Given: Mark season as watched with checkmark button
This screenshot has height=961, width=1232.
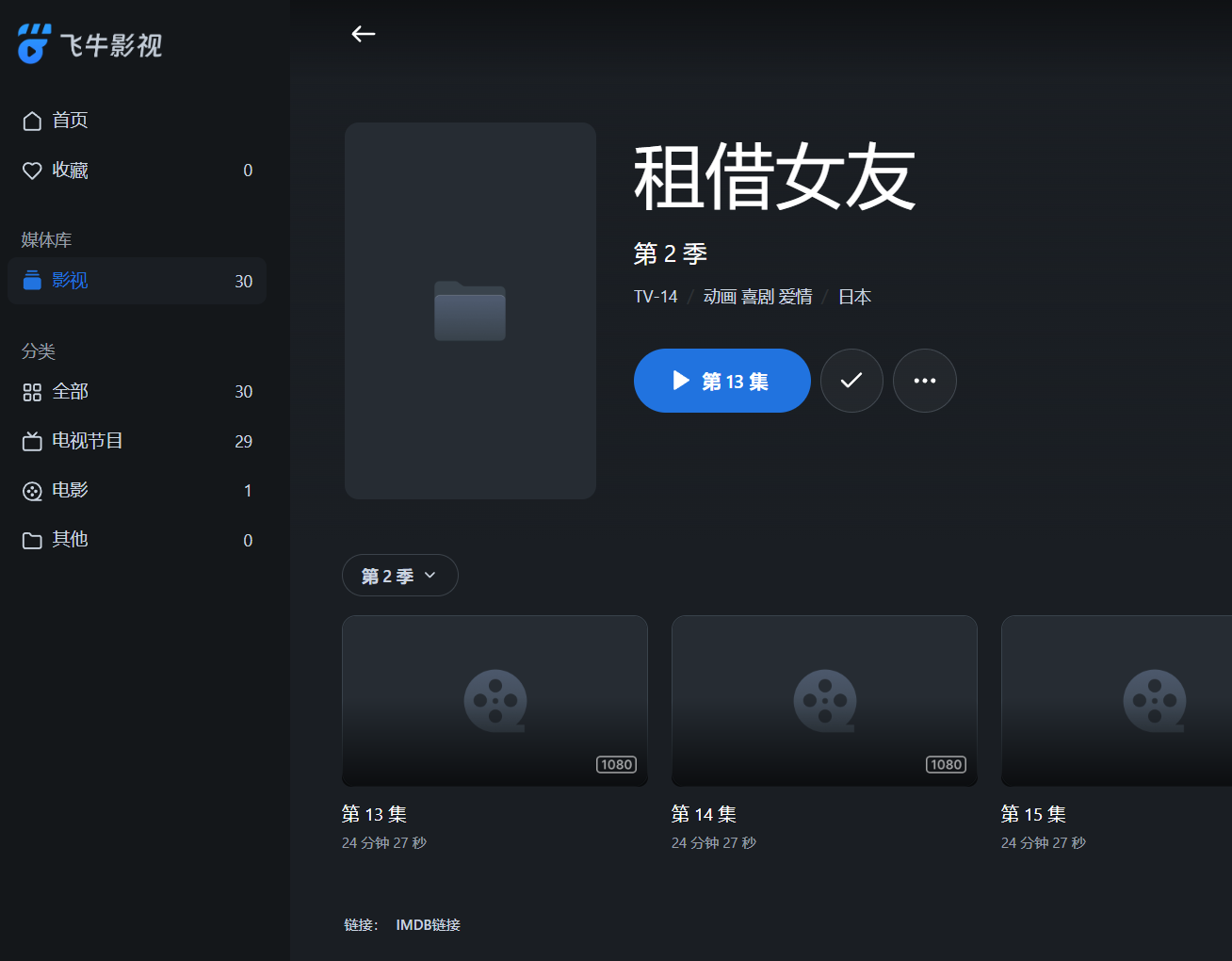Looking at the screenshot, I should pyautogui.click(x=851, y=381).
